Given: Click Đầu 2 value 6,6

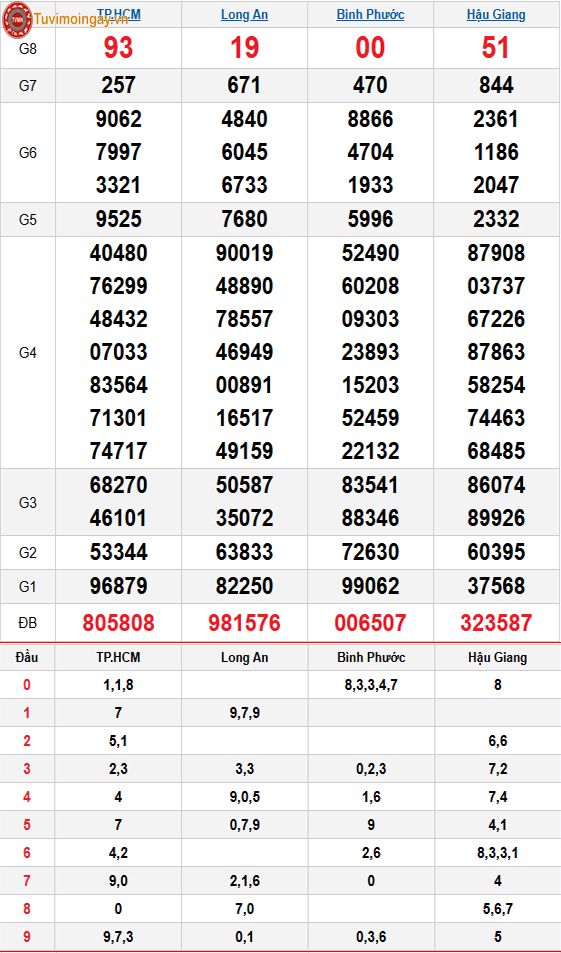Looking at the screenshot, I should [x=497, y=741].
